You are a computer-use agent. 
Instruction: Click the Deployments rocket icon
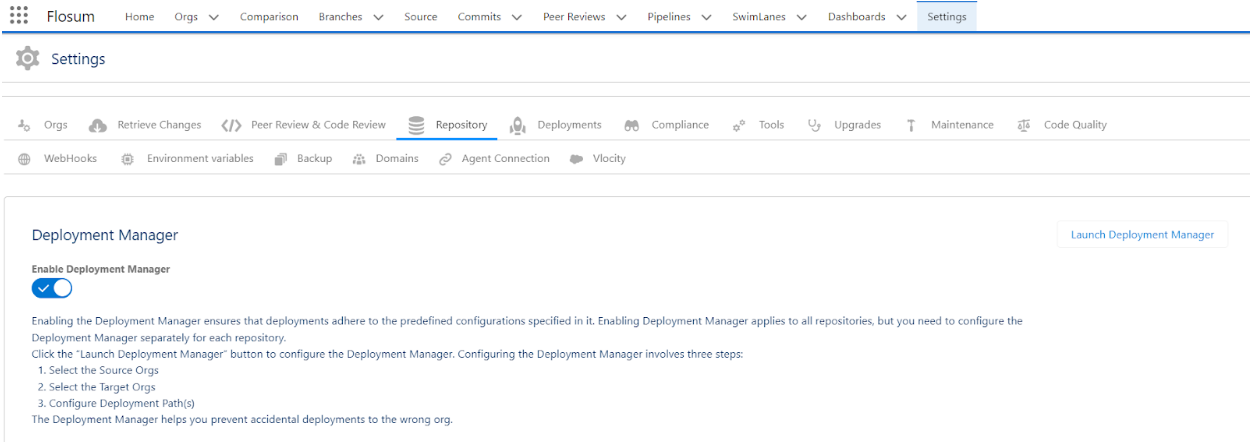(518, 125)
